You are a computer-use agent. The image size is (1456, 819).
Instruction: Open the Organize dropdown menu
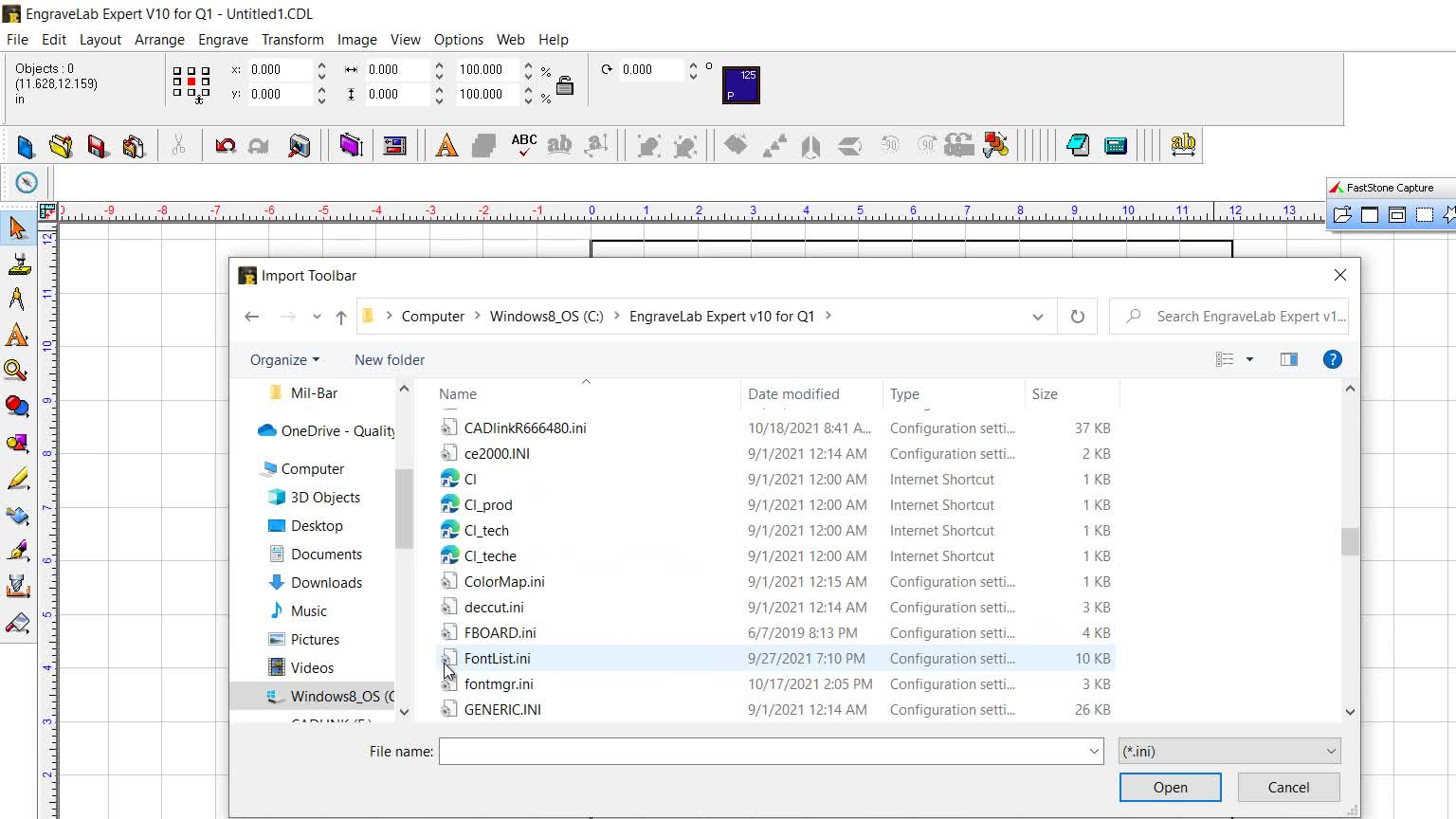click(284, 360)
